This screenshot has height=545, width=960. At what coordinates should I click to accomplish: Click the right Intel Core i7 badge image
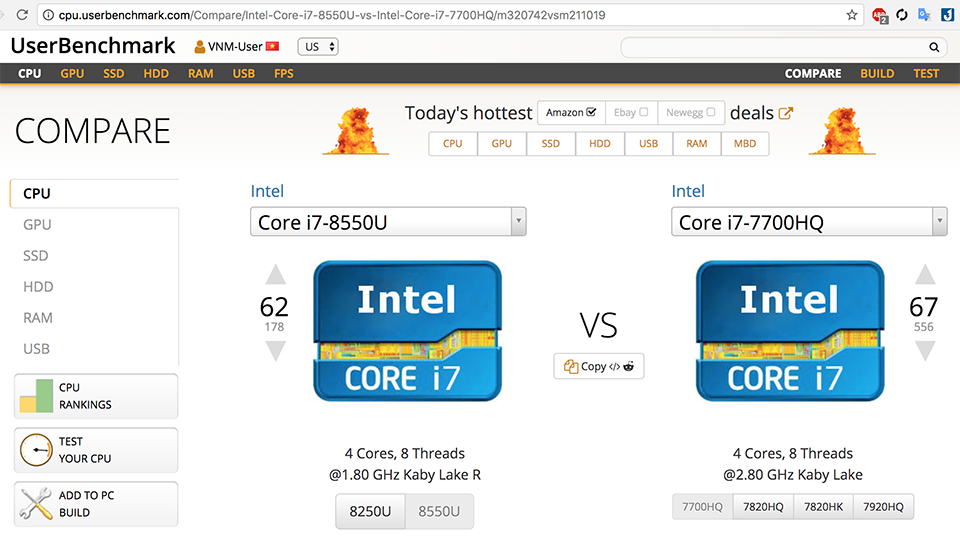click(x=790, y=331)
